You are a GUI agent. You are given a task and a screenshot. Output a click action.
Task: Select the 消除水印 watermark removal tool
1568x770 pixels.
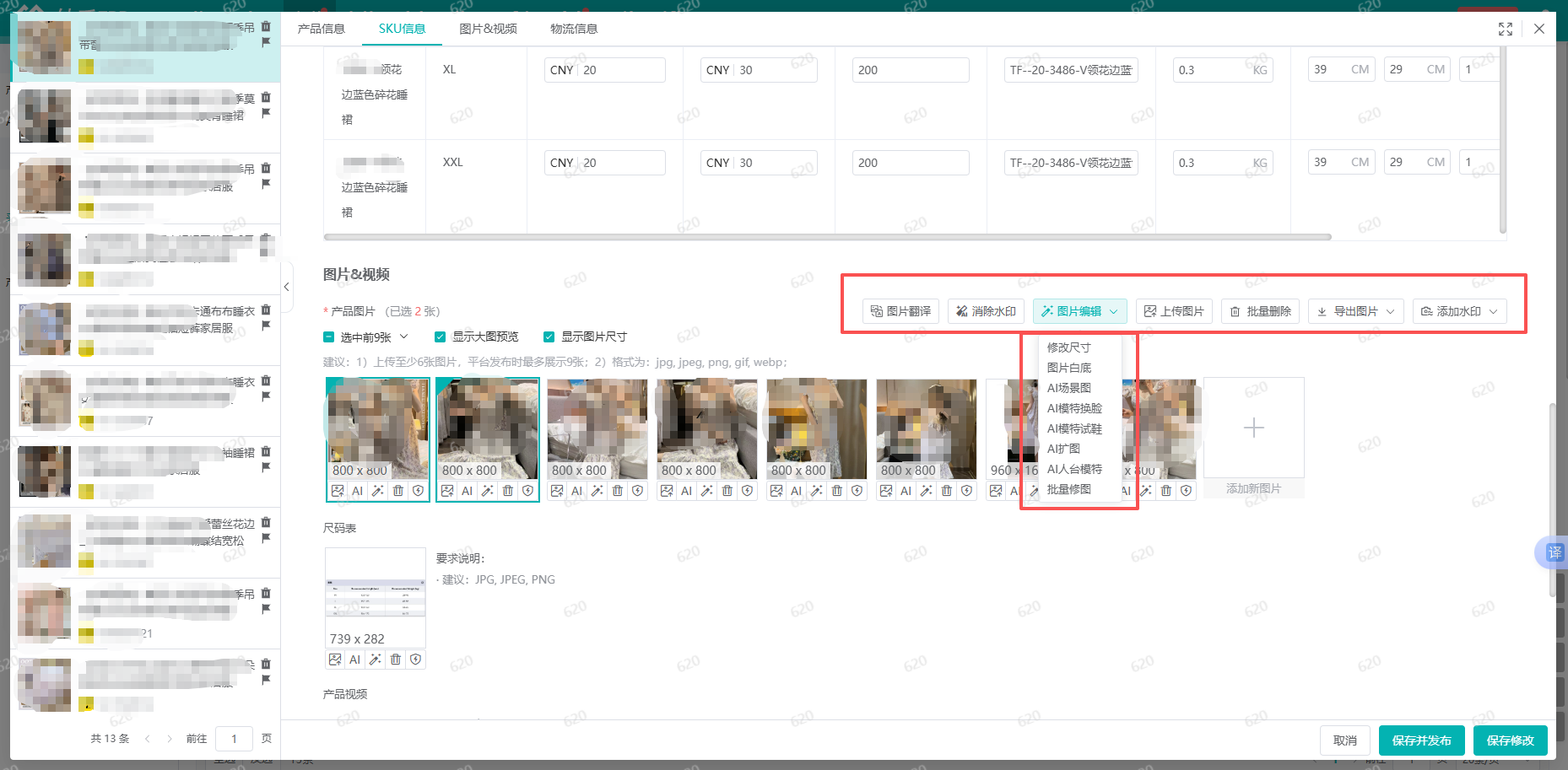tap(985, 311)
